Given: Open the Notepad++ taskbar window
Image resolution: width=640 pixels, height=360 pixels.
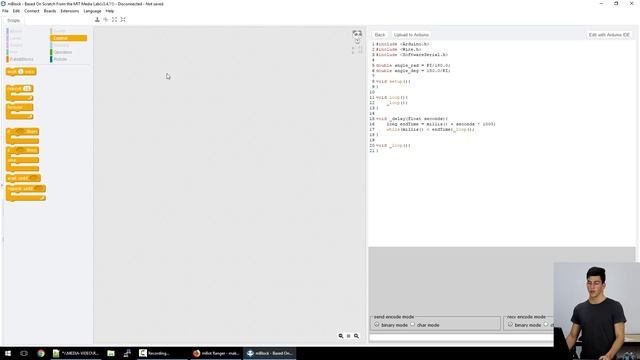Looking at the screenshot, I should pos(76,353).
